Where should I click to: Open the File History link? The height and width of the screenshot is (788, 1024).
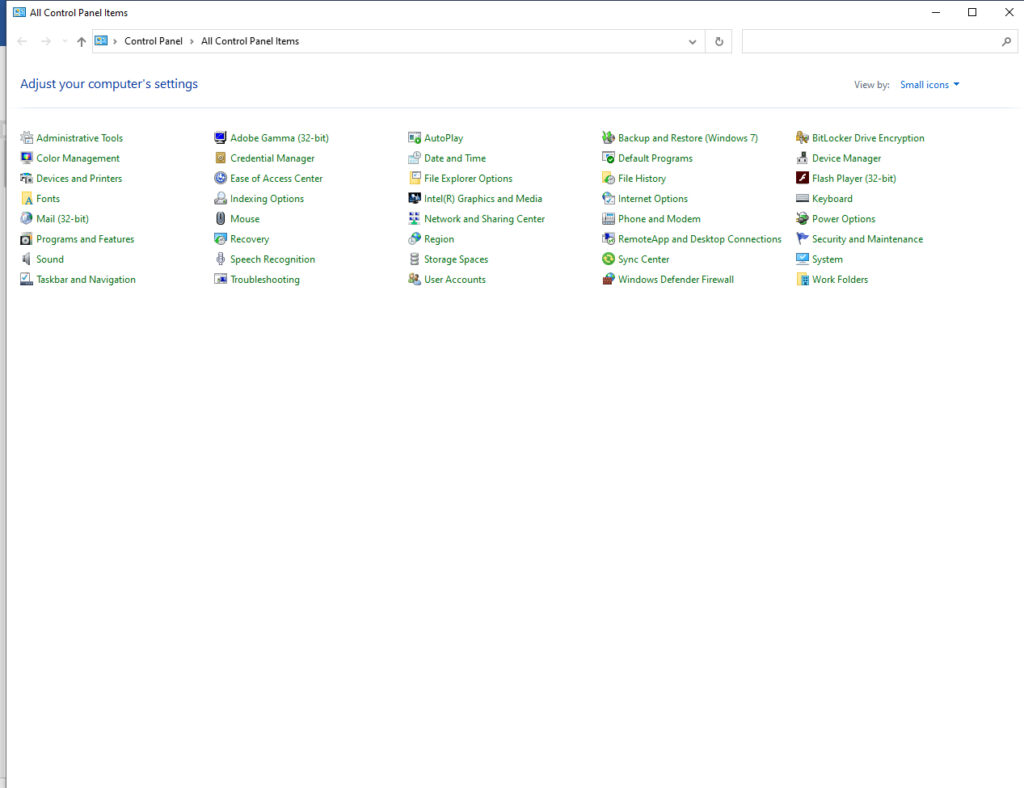642,178
